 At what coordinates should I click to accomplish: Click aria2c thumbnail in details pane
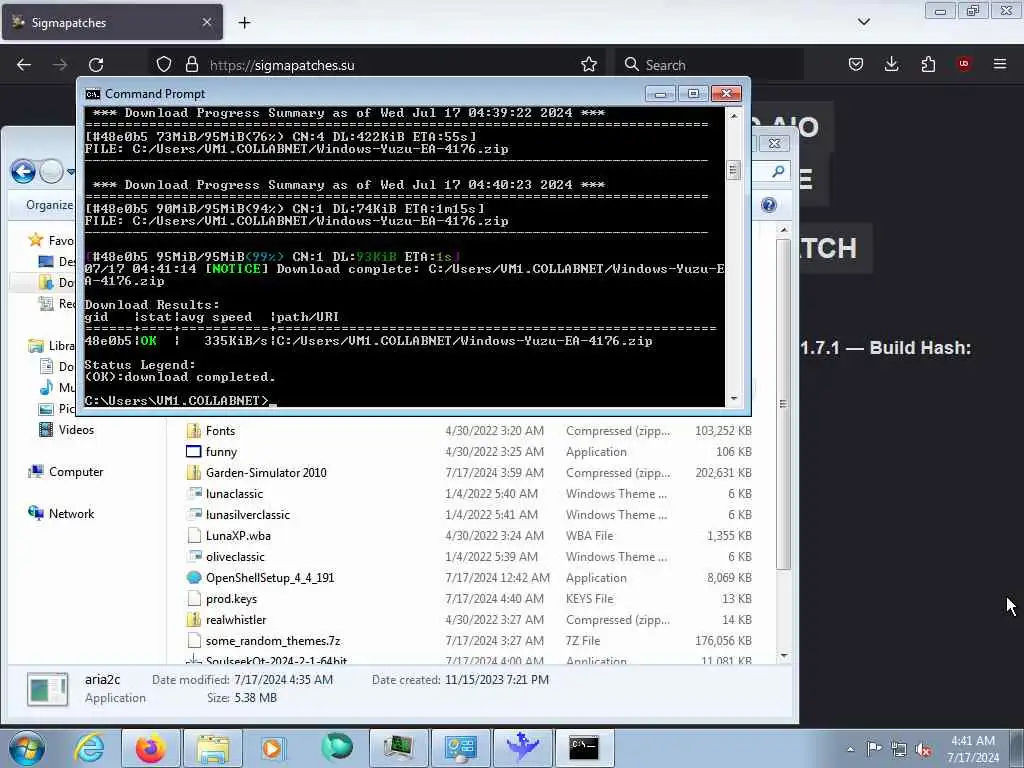[48, 689]
